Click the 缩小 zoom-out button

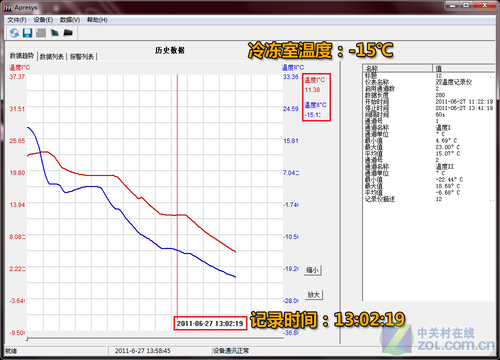tap(313, 270)
